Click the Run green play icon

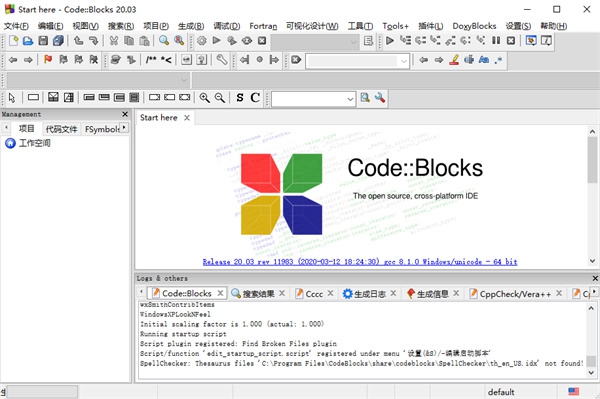pyautogui.click(x=217, y=41)
